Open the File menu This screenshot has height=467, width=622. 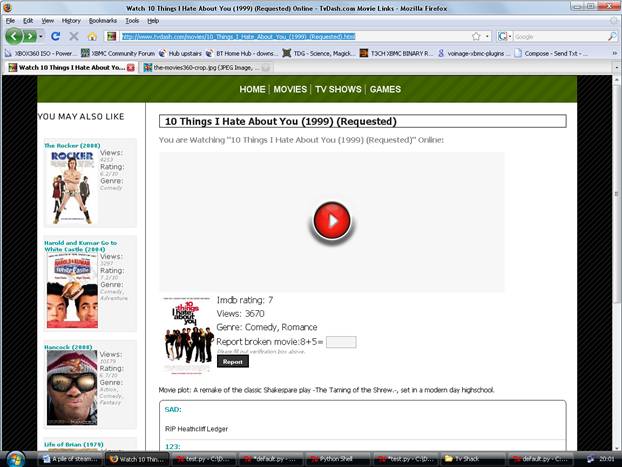pos(10,21)
